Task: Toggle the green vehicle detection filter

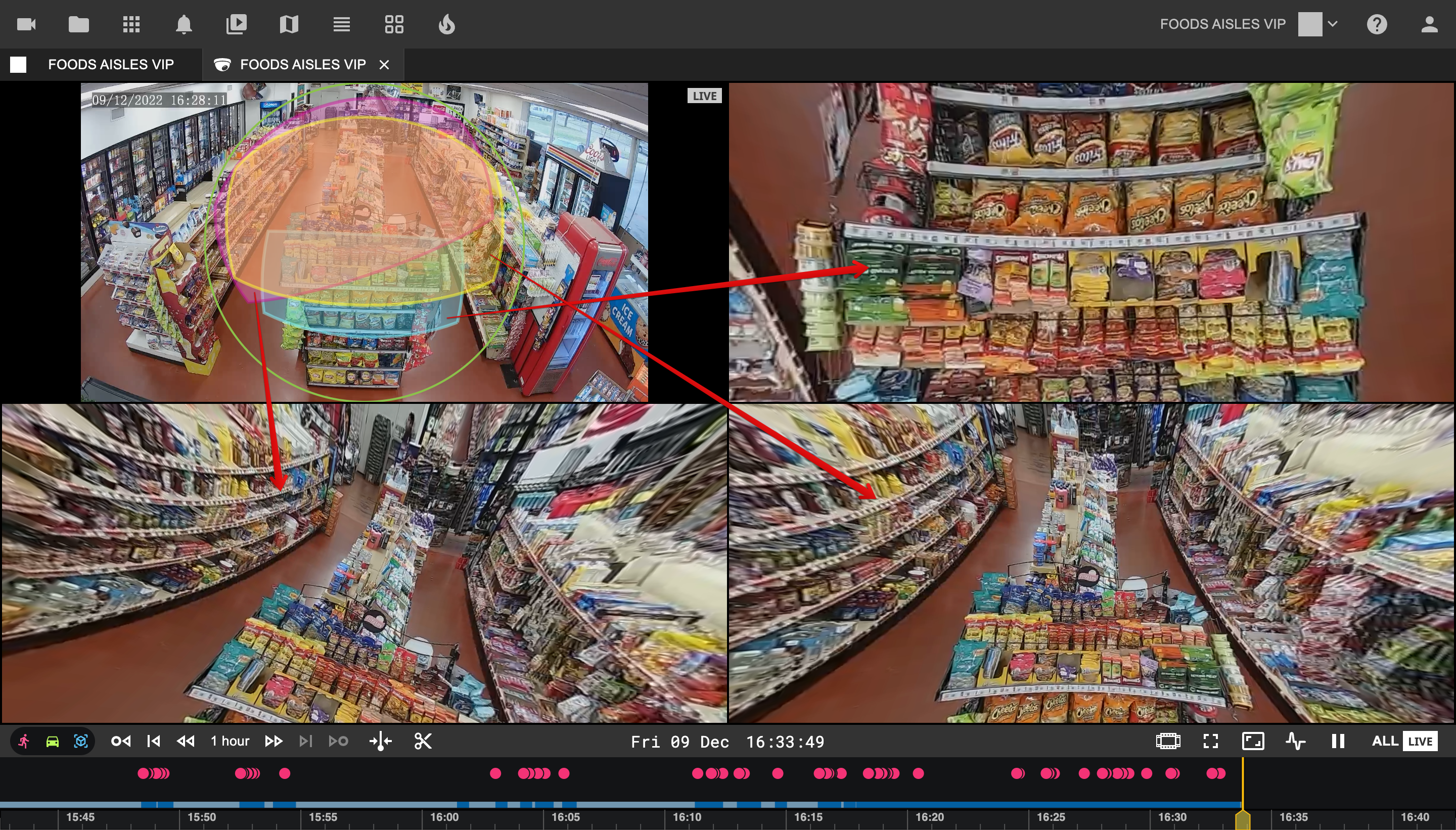Action: 53,741
